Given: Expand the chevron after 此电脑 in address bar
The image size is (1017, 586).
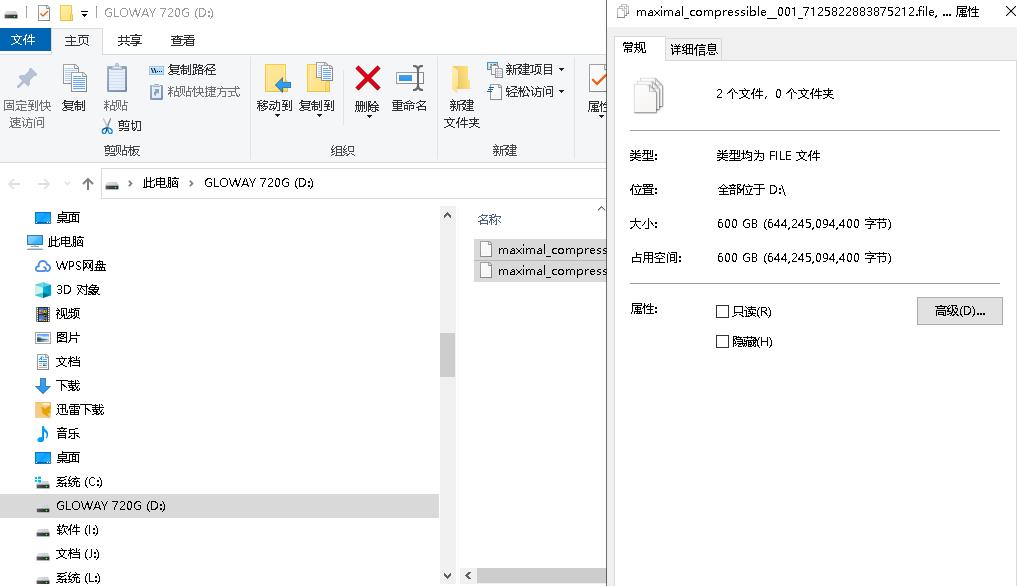Looking at the screenshot, I should click(191, 183).
